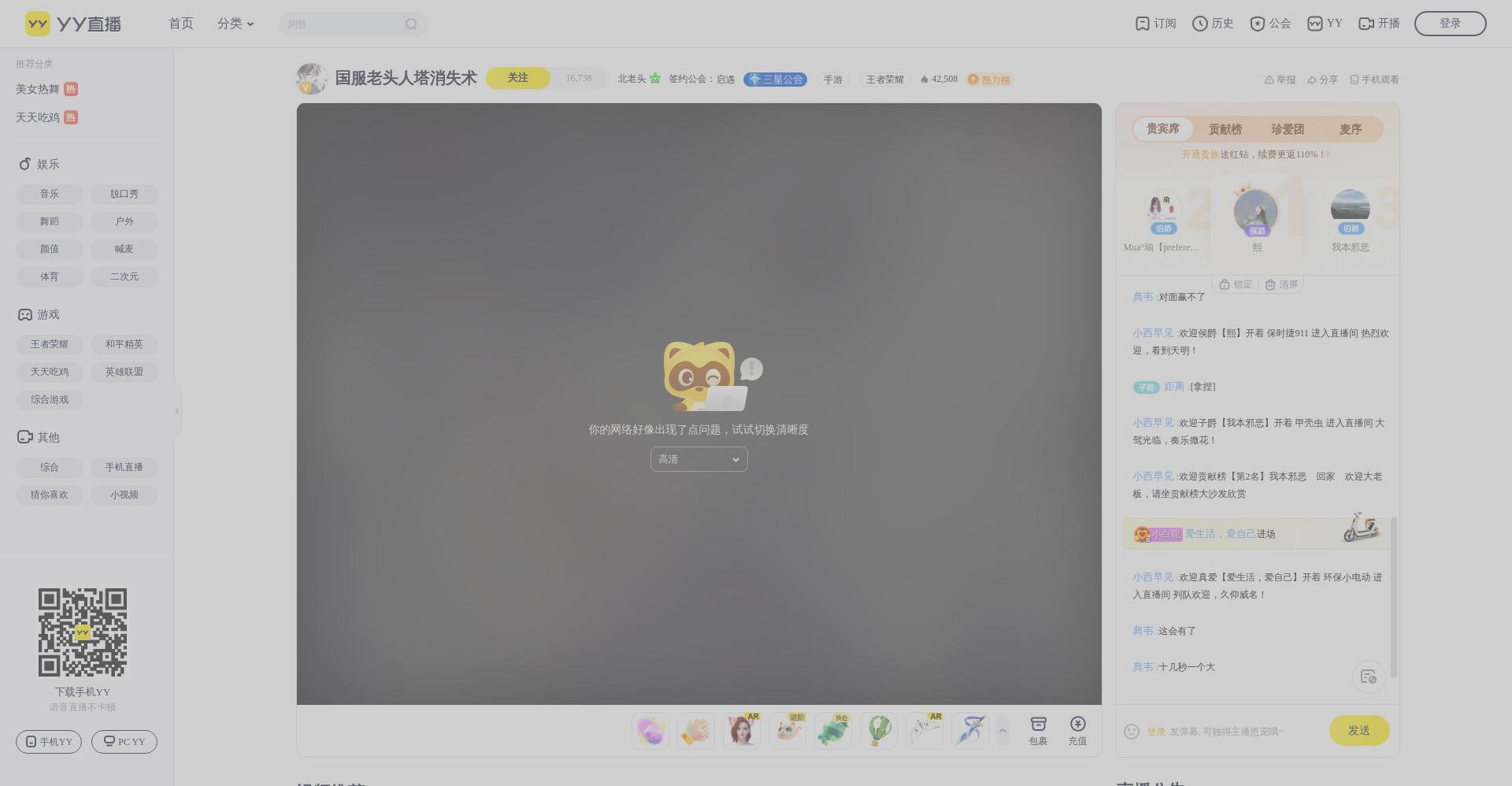The width and height of the screenshot is (1512, 786).
Task: Expand the gift bar up arrow
Action: [1002, 731]
